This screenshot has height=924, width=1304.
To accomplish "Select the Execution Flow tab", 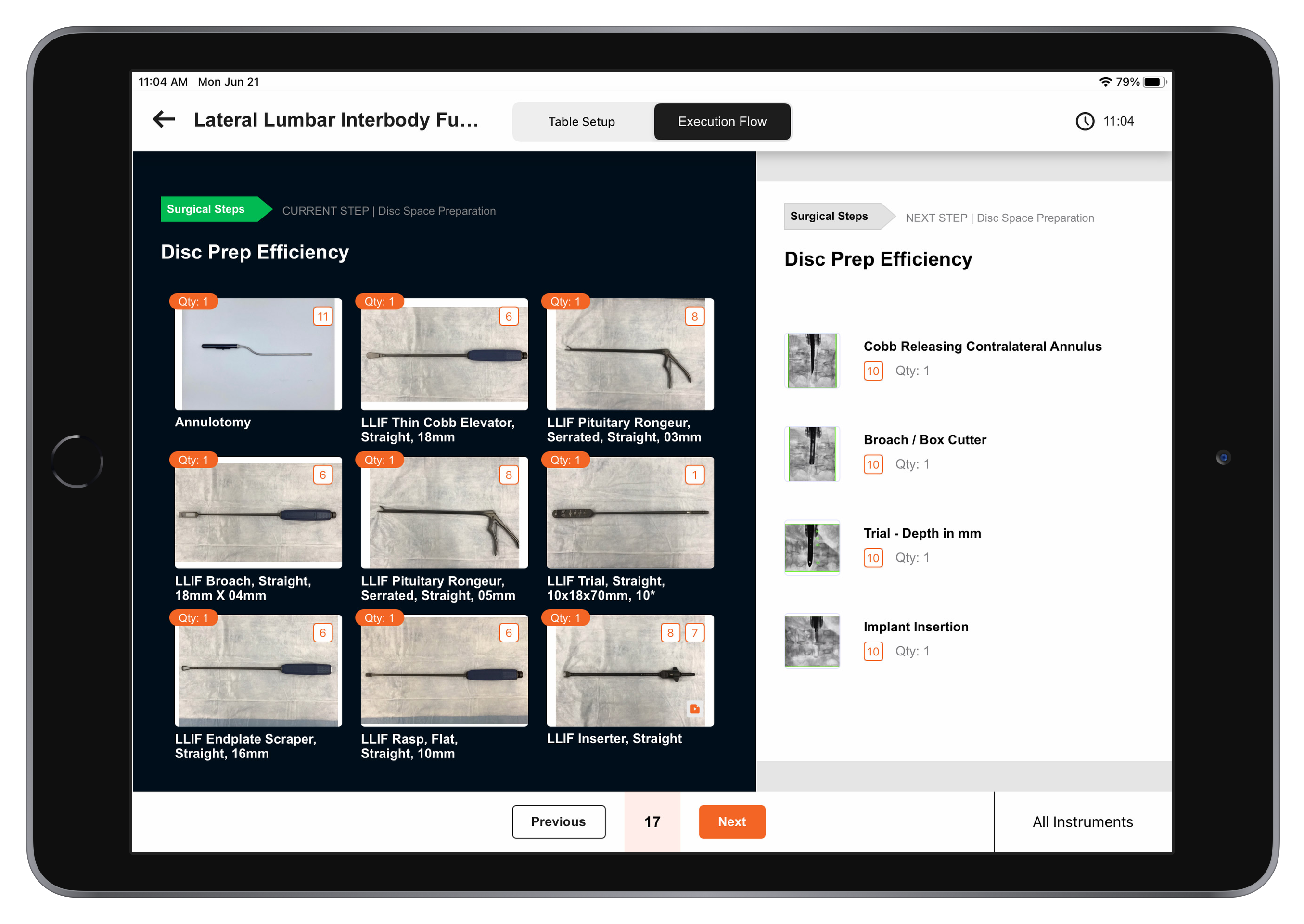I will pyautogui.click(x=722, y=122).
